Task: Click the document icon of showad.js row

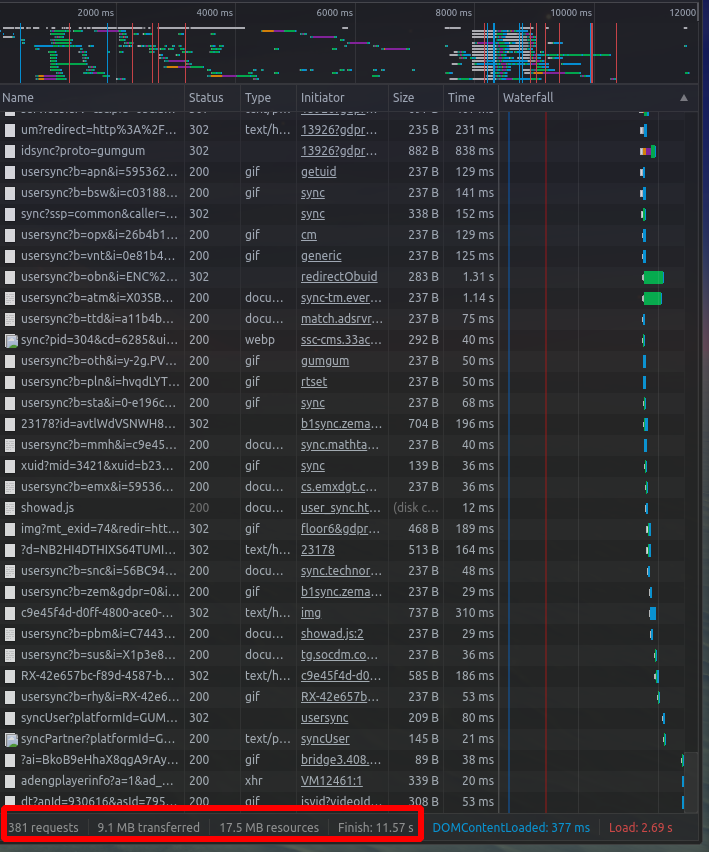Action: (10, 508)
